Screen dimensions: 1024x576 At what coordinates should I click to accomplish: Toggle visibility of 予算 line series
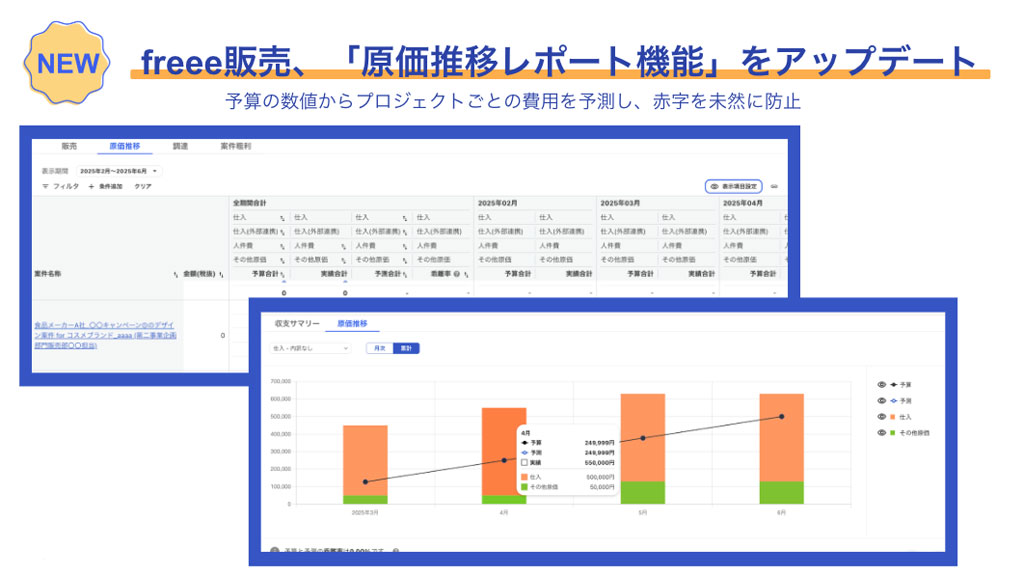[x=882, y=385]
